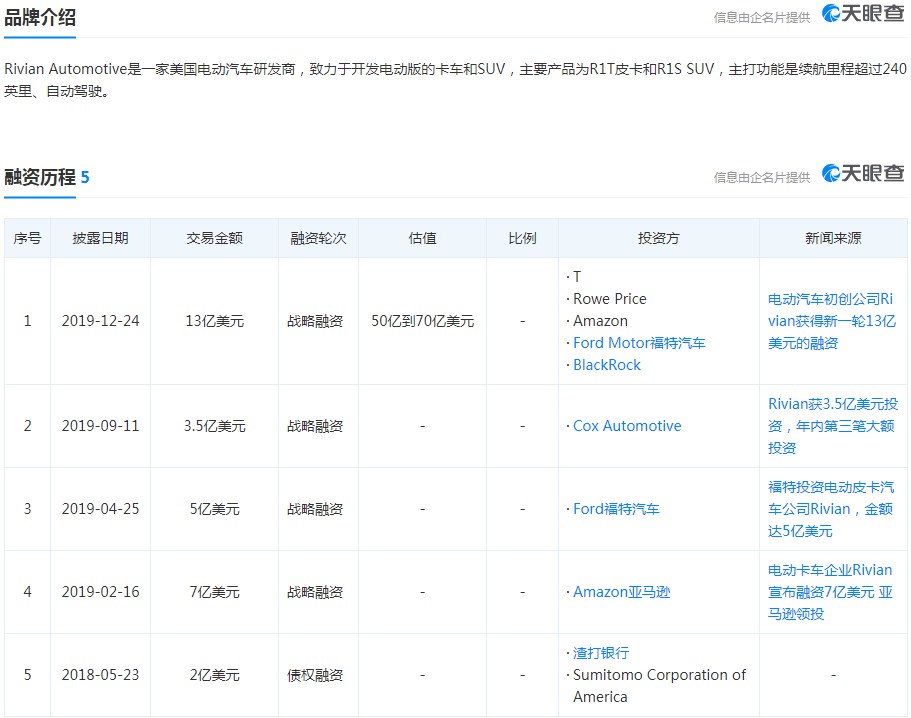Select 信息由企名片提供 beside 品牌介绍

[x=762, y=17]
